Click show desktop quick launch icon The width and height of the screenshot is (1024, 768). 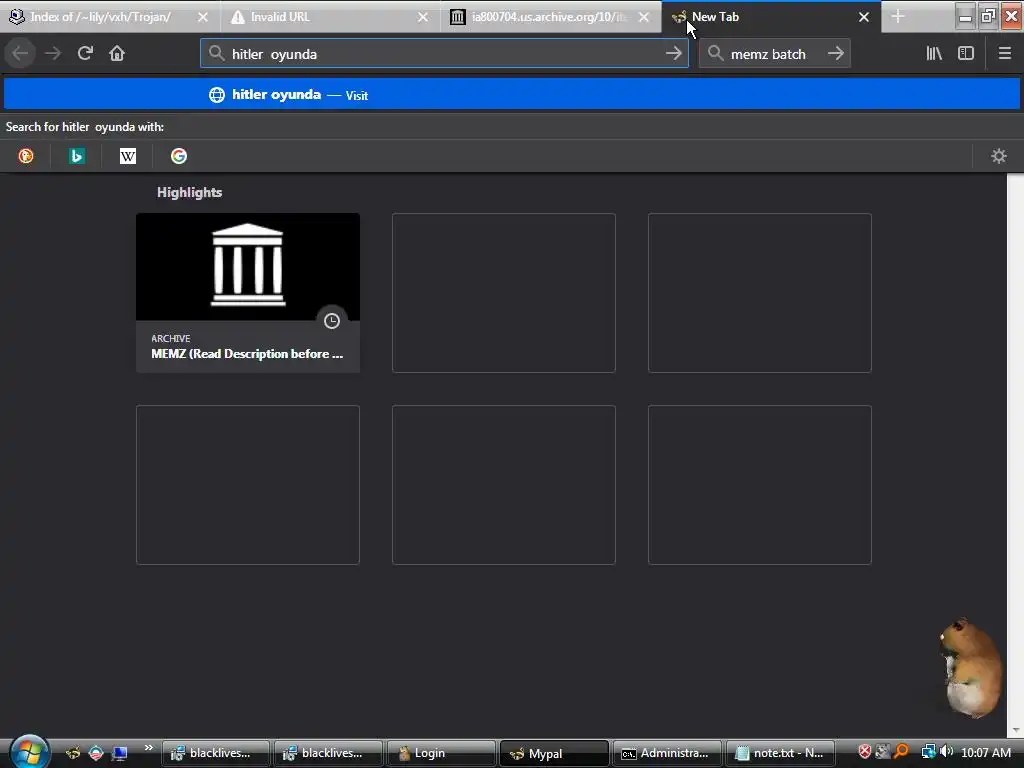[120, 753]
